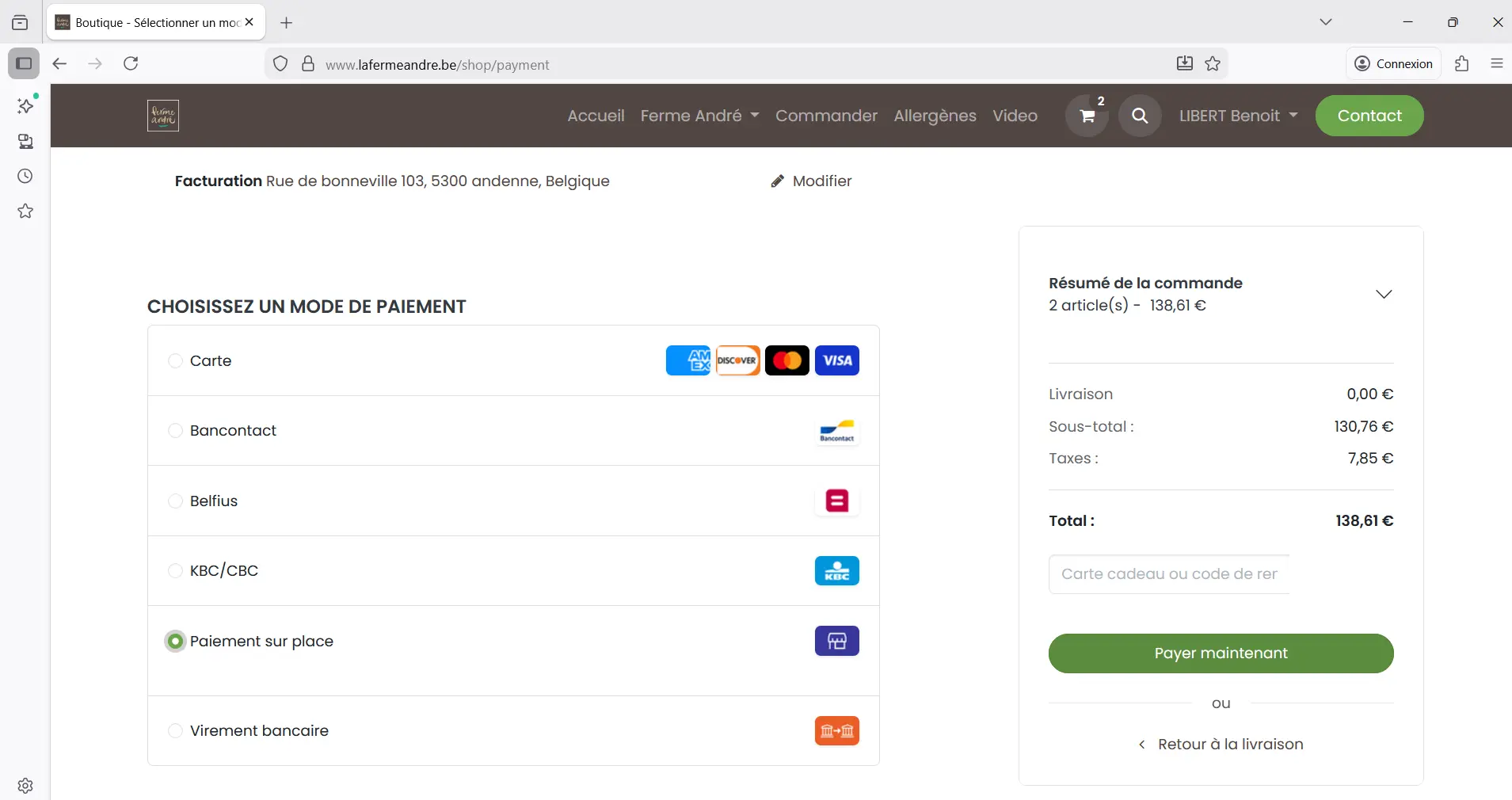Reload the current page

click(x=131, y=64)
